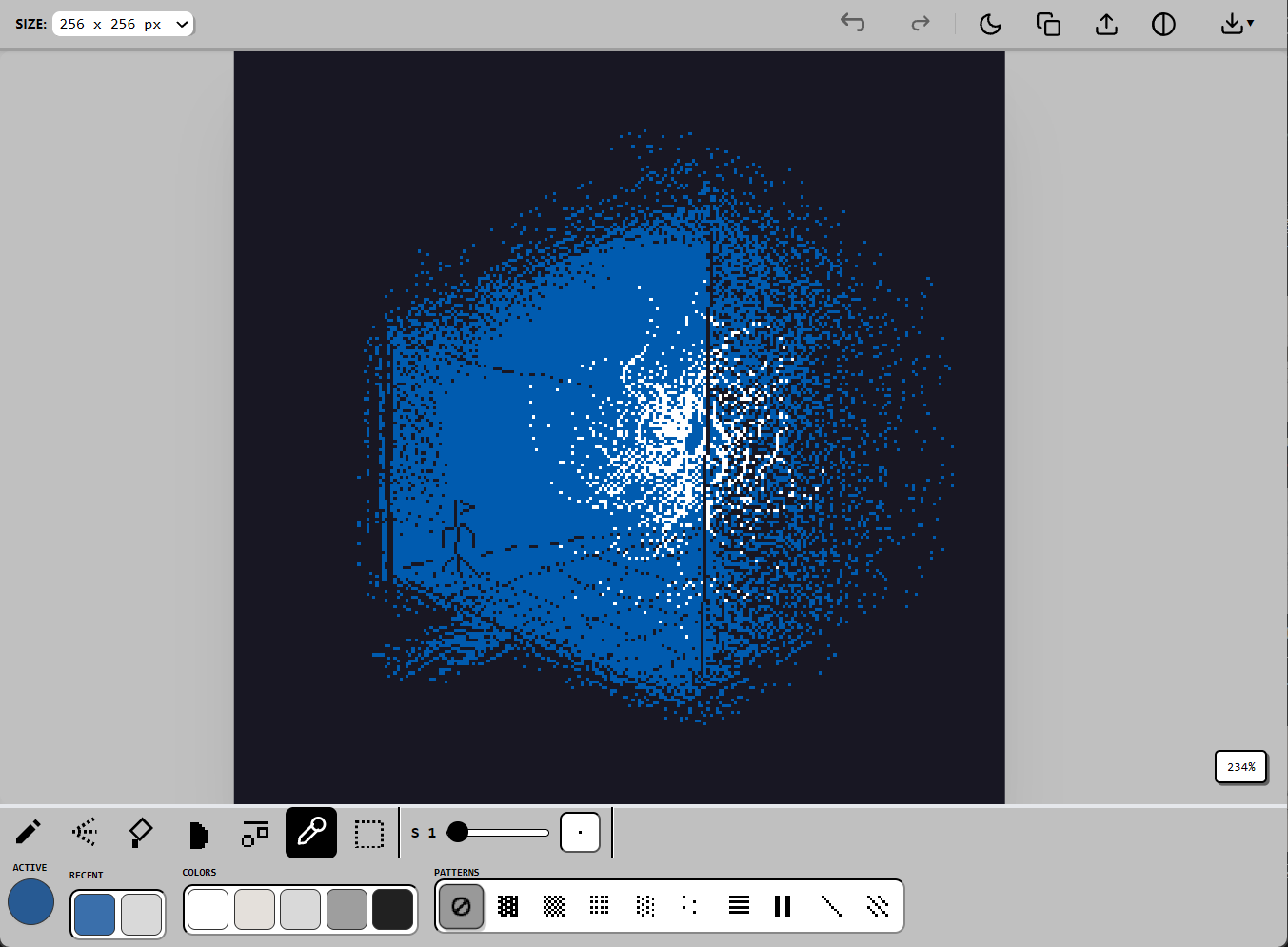1288x947 pixels.
Task: Select the horizontal lines pattern
Action: pyautogui.click(x=739, y=906)
